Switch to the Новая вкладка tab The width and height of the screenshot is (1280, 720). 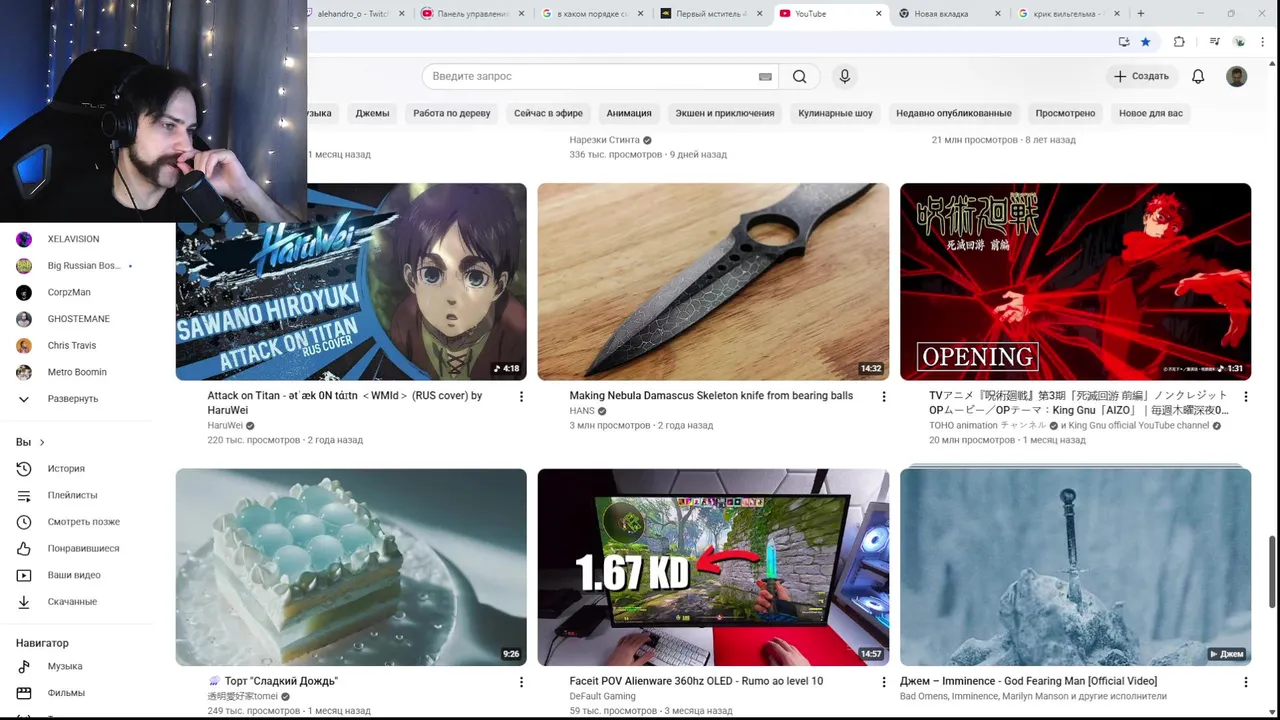click(x=949, y=14)
